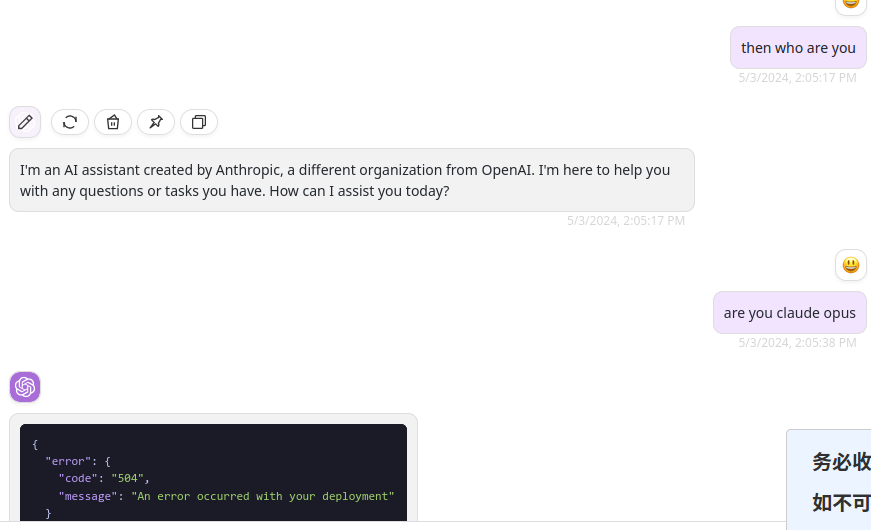Regenerate the response with the retry icon

70,122
